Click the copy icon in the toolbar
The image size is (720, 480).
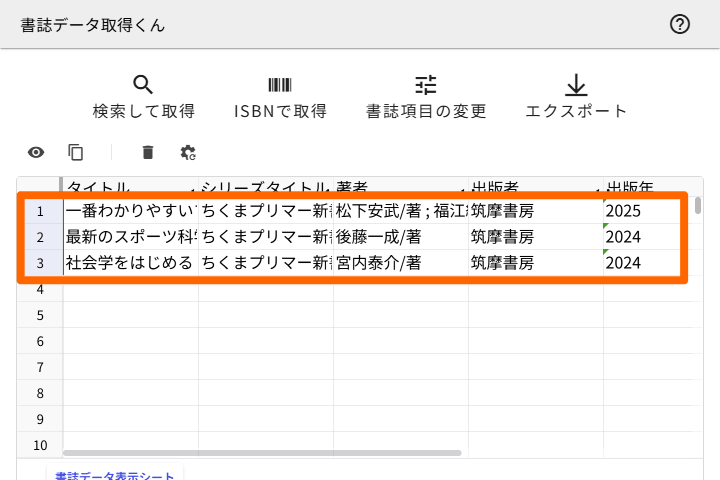[x=75, y=152]
